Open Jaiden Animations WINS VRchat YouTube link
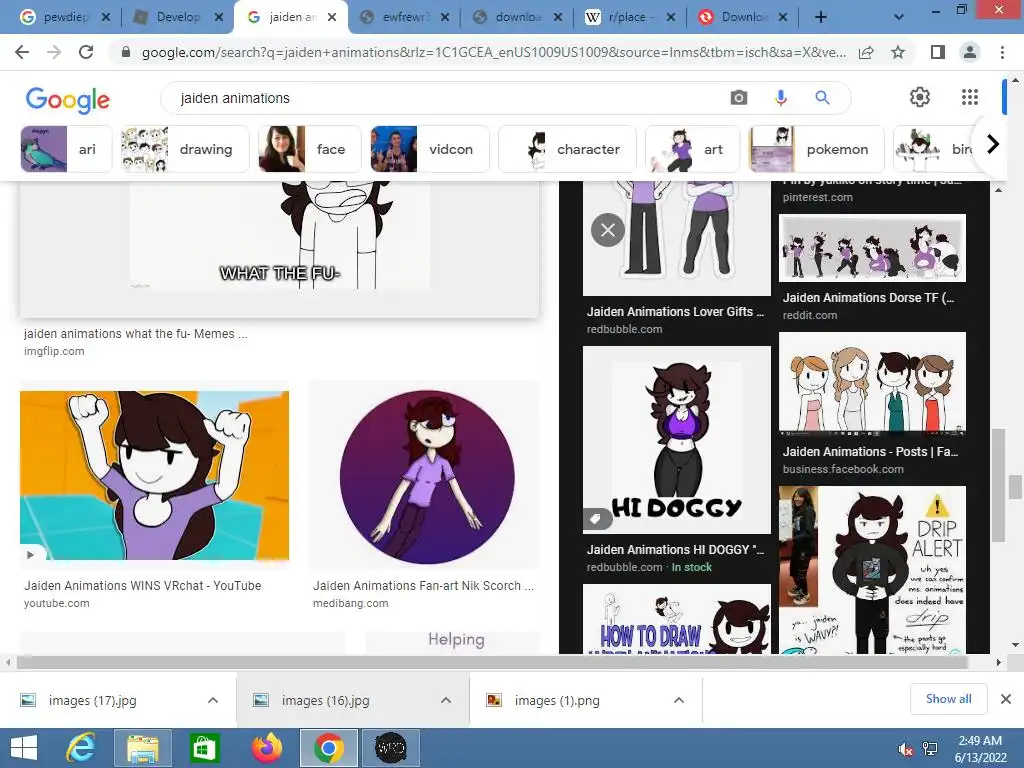Image resolution: width=1024 pixels, height=768 pixels. (x=142, y=594)
